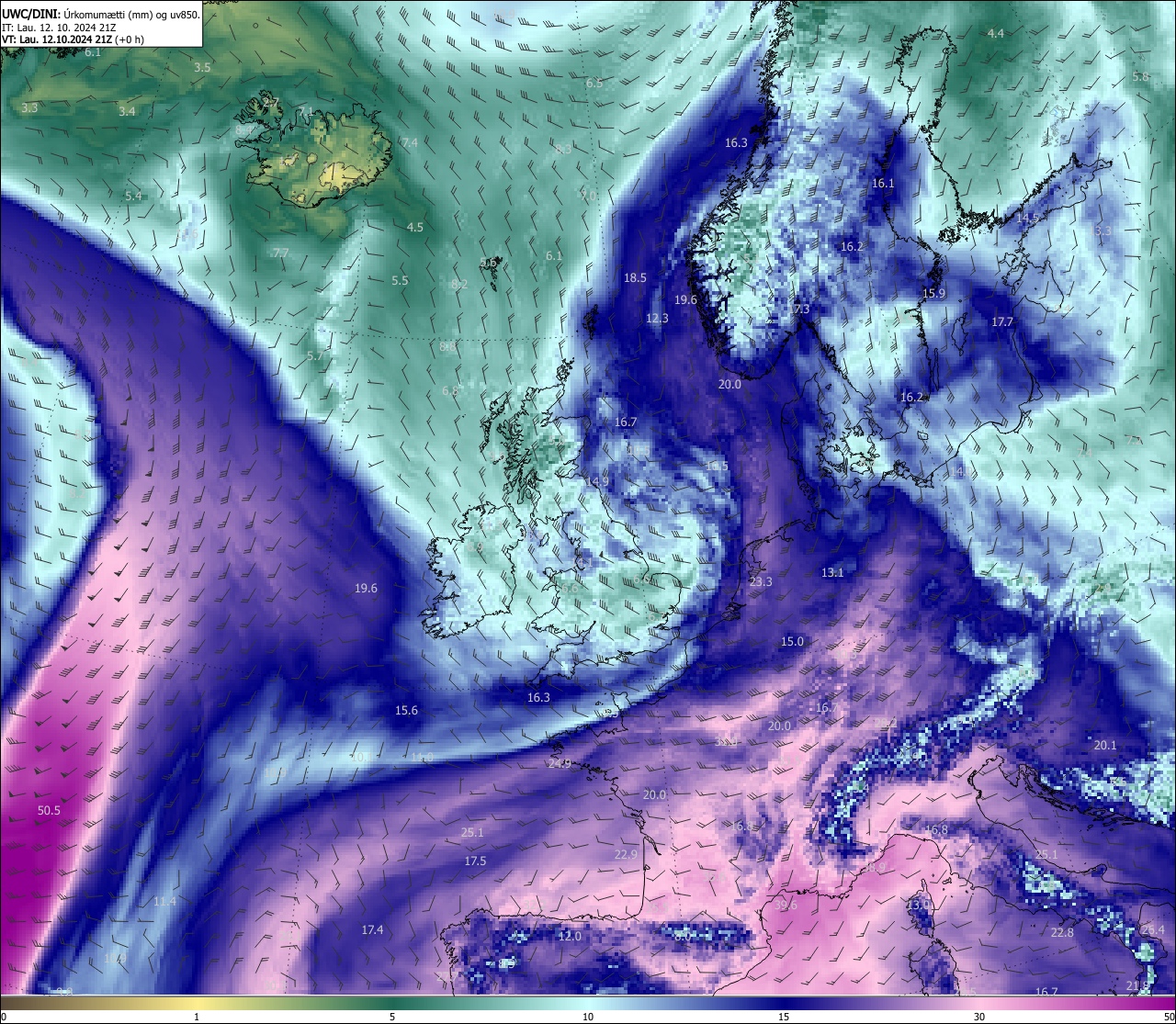Image resolution: width=1176 pixels, height=1024 pixels.
Task: Click the 5.5 value south of Iceland
Action: (400, 280)
